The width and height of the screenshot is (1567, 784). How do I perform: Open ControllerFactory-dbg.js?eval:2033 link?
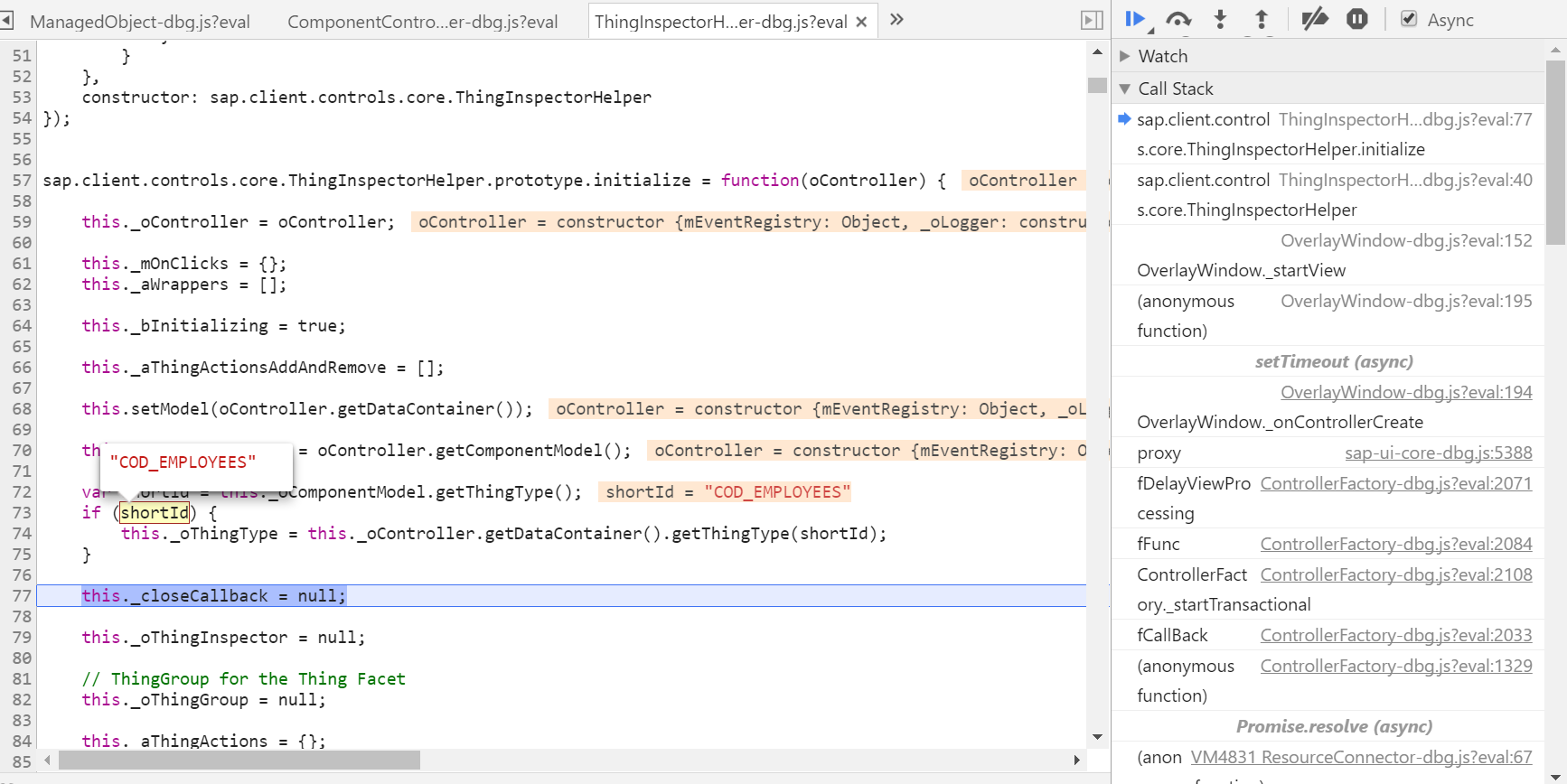pyautogui.click(x=1396, y=635)
